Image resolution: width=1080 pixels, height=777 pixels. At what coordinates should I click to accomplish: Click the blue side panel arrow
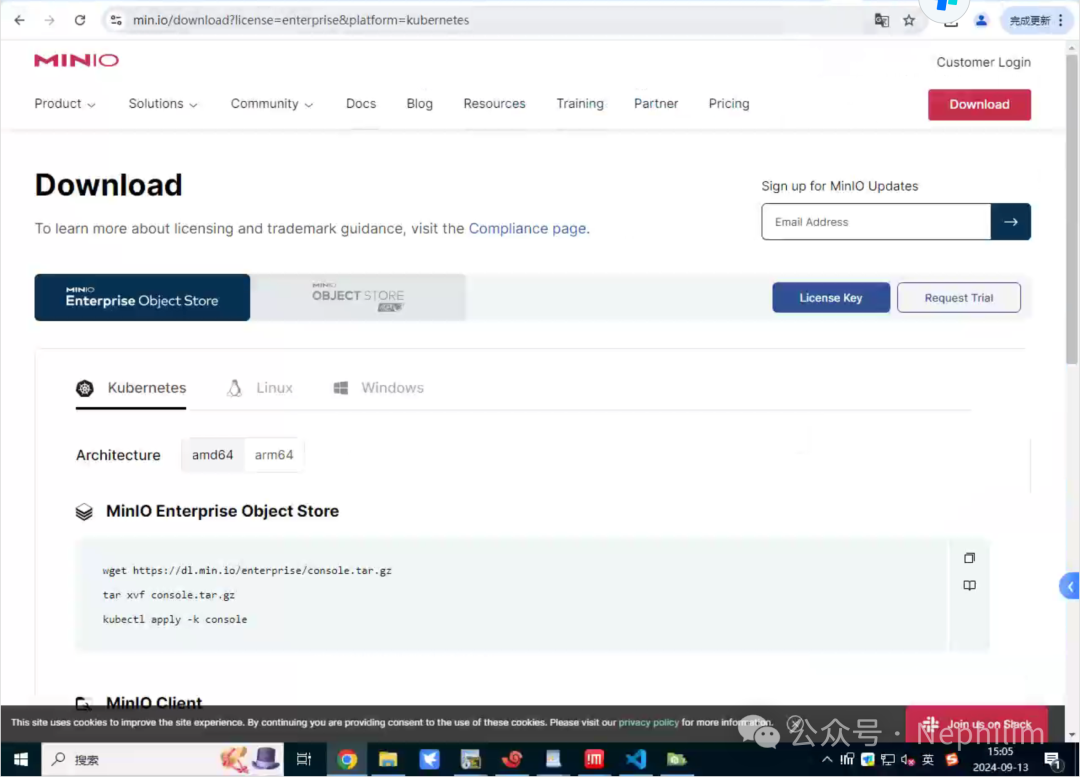coord(1070,587)
